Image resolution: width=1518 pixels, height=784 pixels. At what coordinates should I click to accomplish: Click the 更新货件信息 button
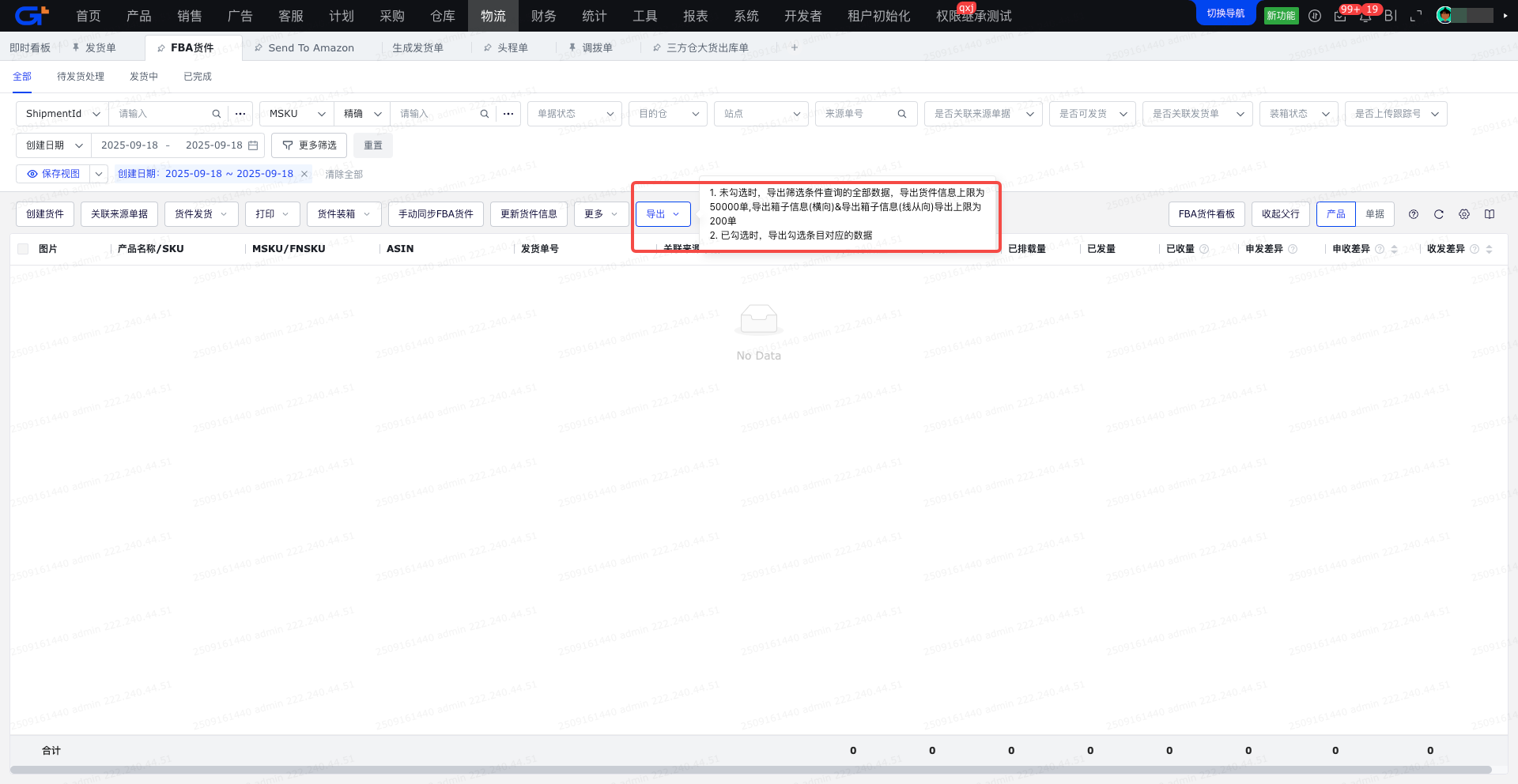(529, 214)
